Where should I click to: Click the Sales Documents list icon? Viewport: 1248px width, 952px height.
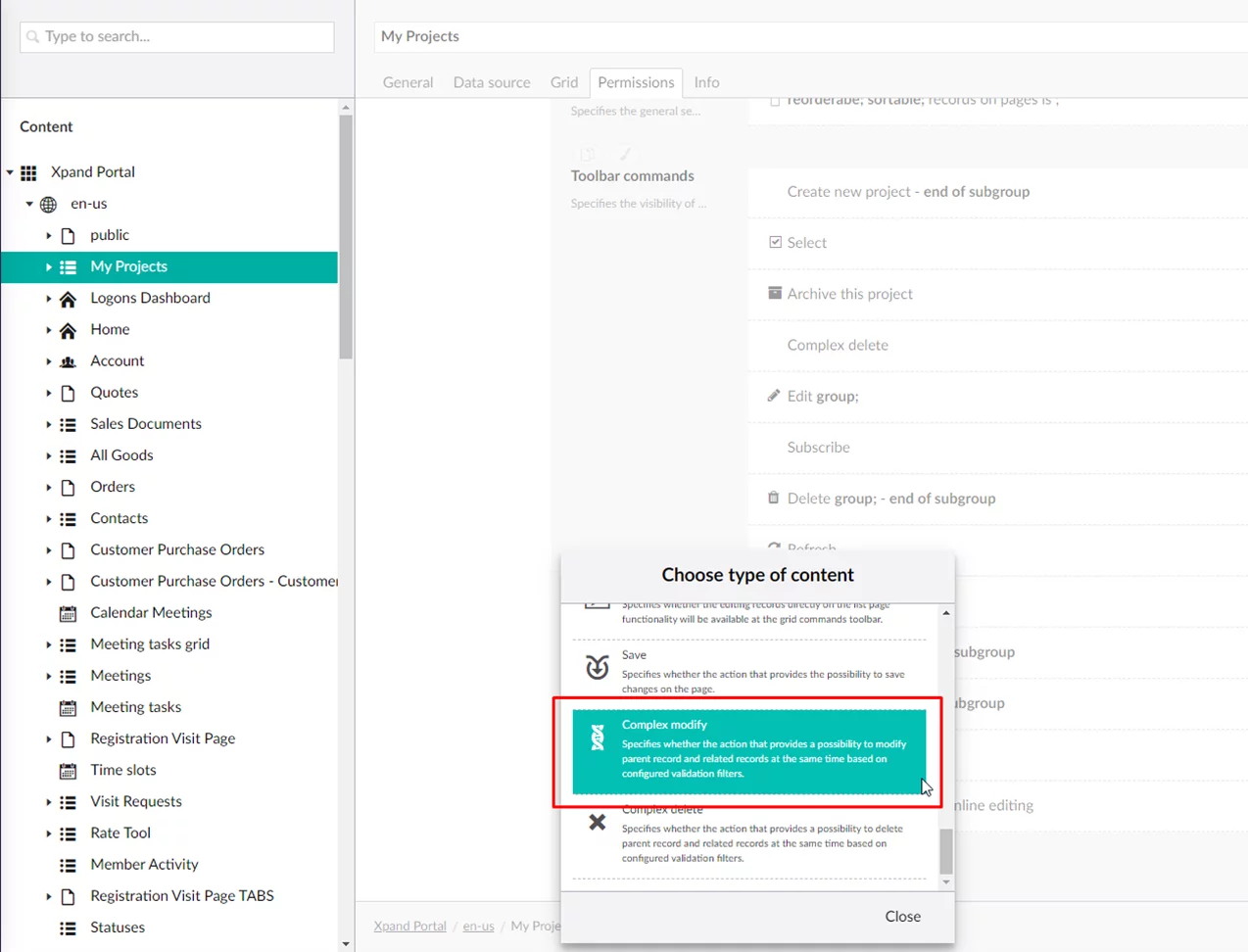tap(68, 424)
